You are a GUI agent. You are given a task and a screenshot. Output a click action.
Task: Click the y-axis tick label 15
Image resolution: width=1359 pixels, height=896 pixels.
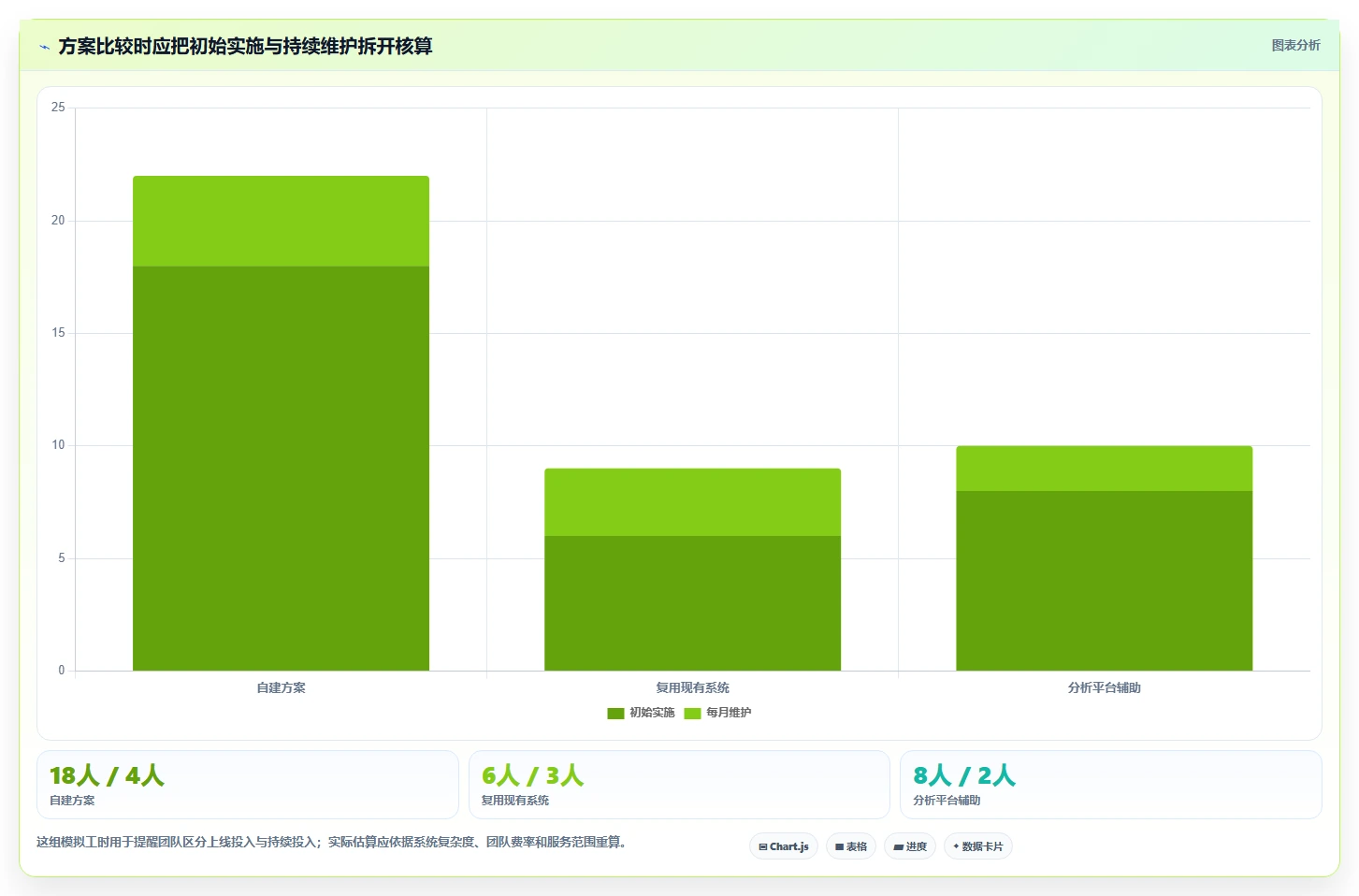pos(58,333)
